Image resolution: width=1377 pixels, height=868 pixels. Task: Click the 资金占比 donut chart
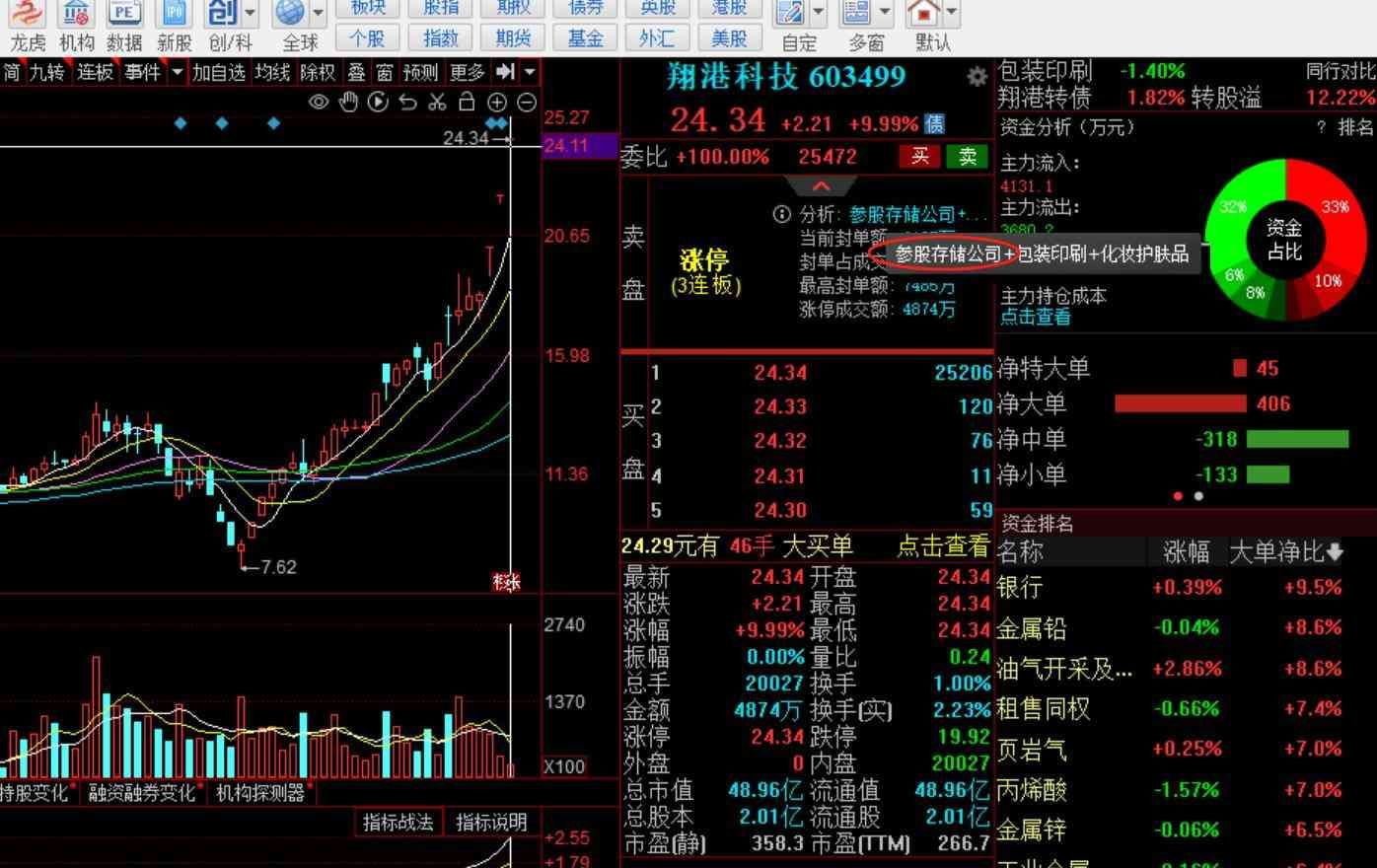point(1284,240)
